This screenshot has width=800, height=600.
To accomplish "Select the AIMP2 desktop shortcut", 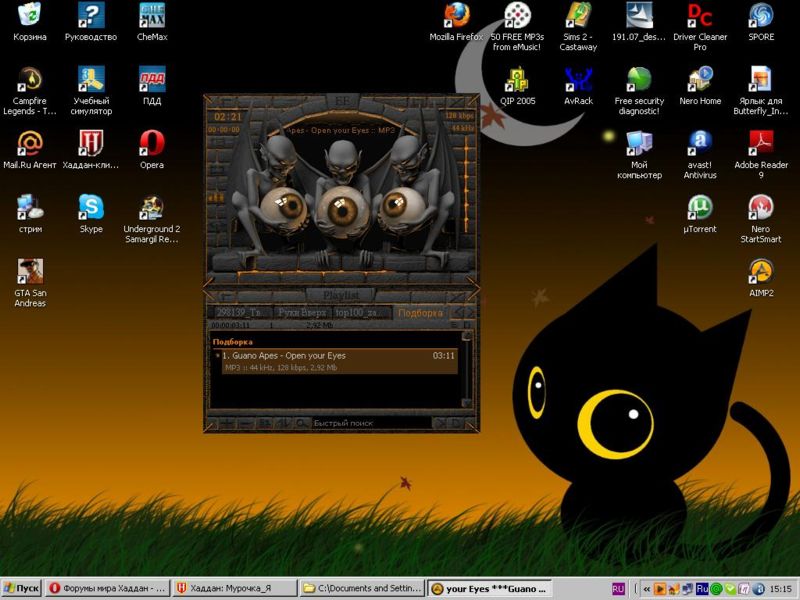I will (x=761, y=271).
